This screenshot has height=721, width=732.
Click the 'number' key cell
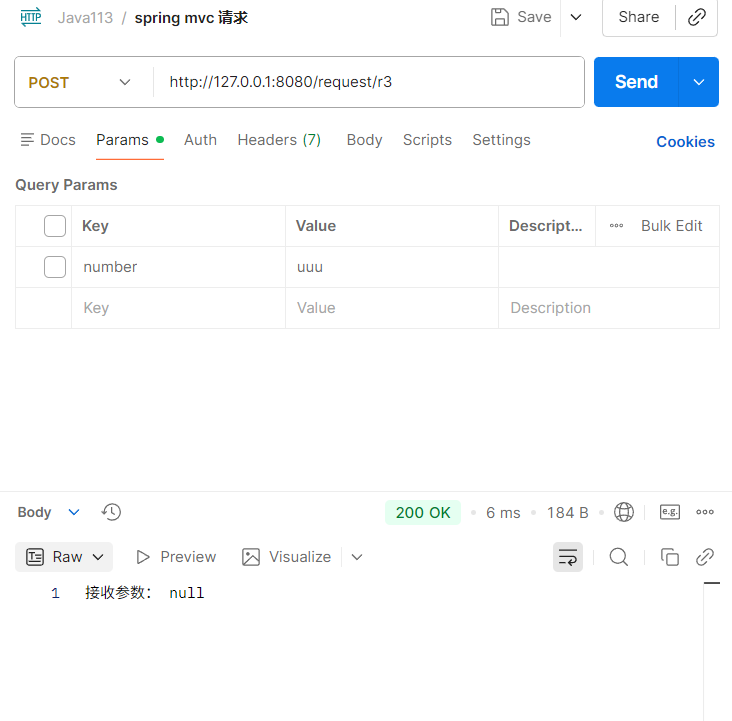click(178, 267)
